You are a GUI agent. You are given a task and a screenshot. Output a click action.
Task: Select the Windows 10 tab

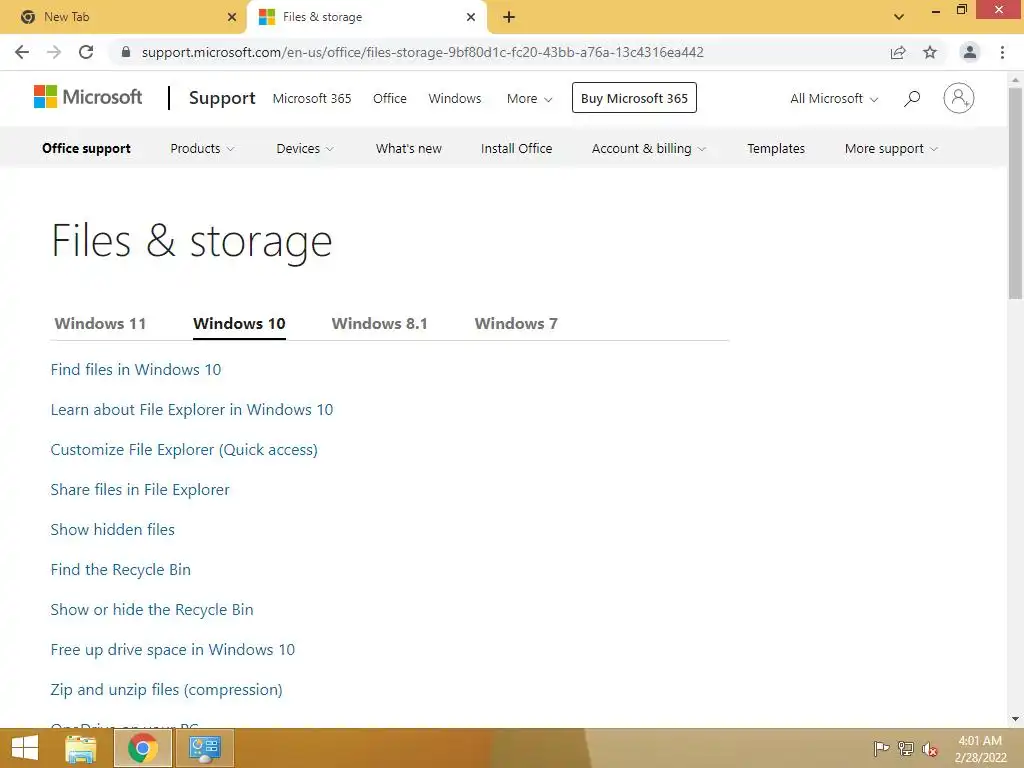point(239,323)
